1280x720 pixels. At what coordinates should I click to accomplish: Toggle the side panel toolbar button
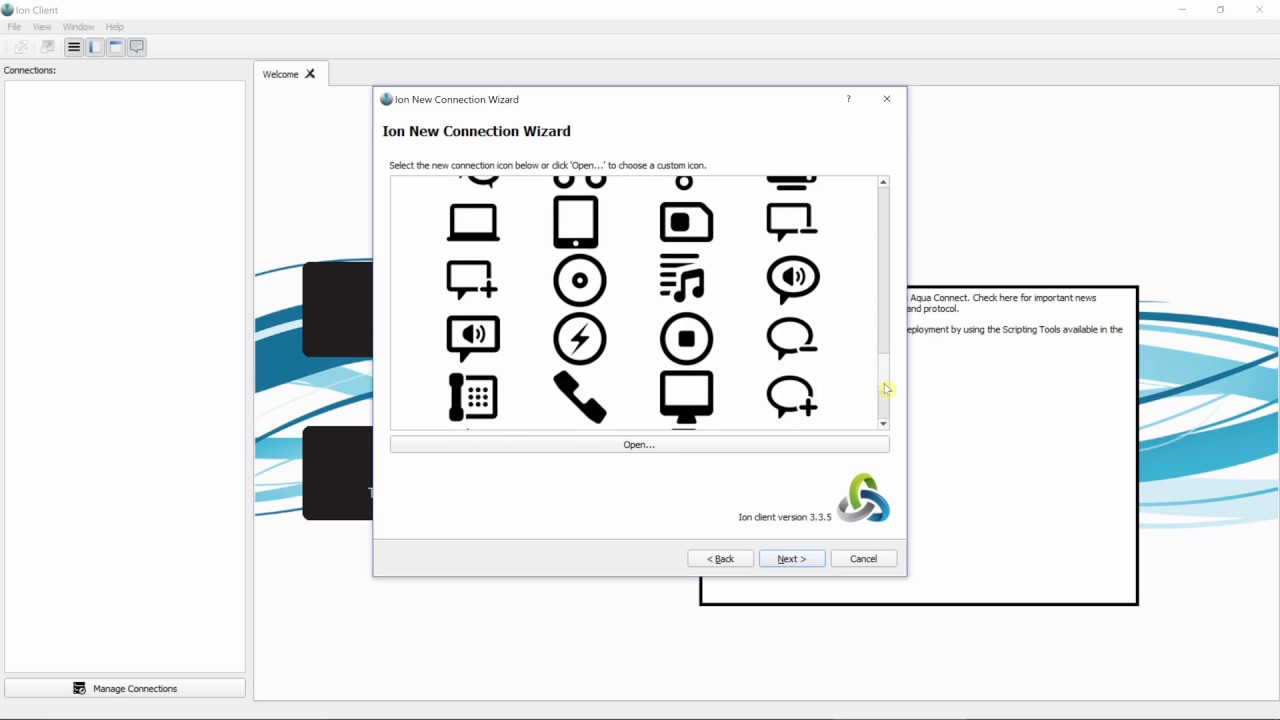pyautogui.click(x=95, y=47)
